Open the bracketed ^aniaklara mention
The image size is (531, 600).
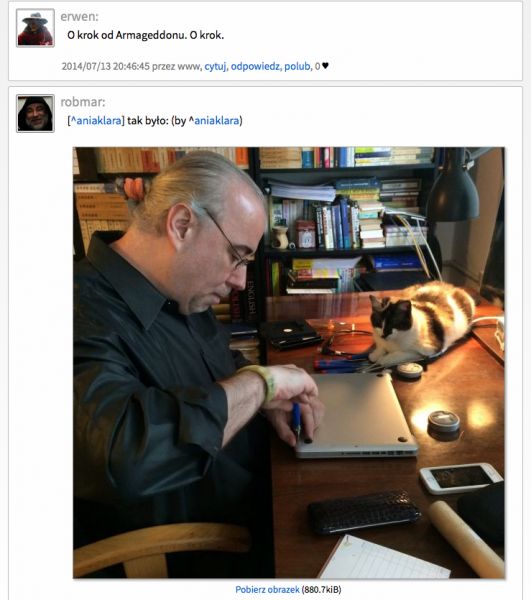(96, 121)
